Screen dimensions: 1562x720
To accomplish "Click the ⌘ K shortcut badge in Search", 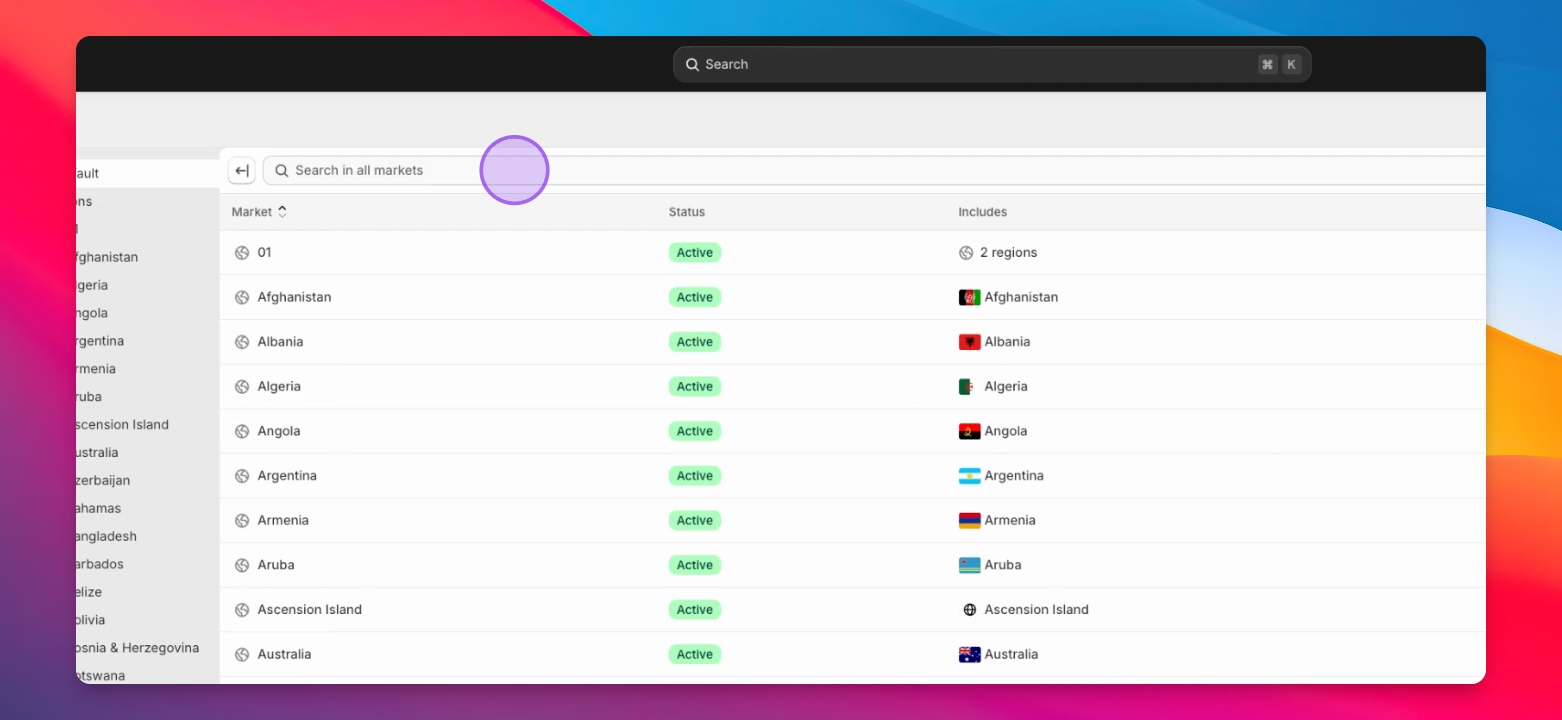I will point(1279,64).
